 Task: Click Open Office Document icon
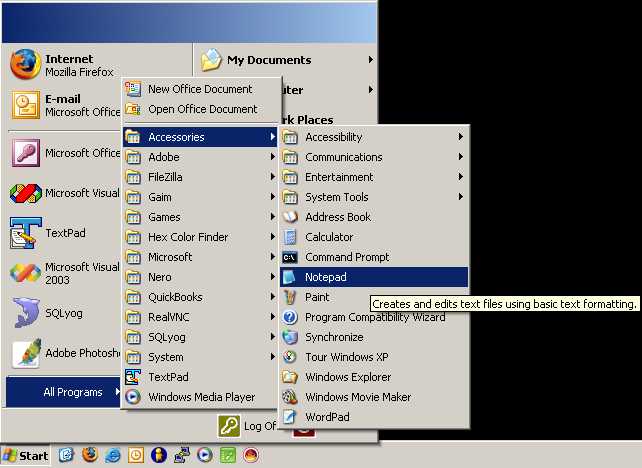point(133,109)
